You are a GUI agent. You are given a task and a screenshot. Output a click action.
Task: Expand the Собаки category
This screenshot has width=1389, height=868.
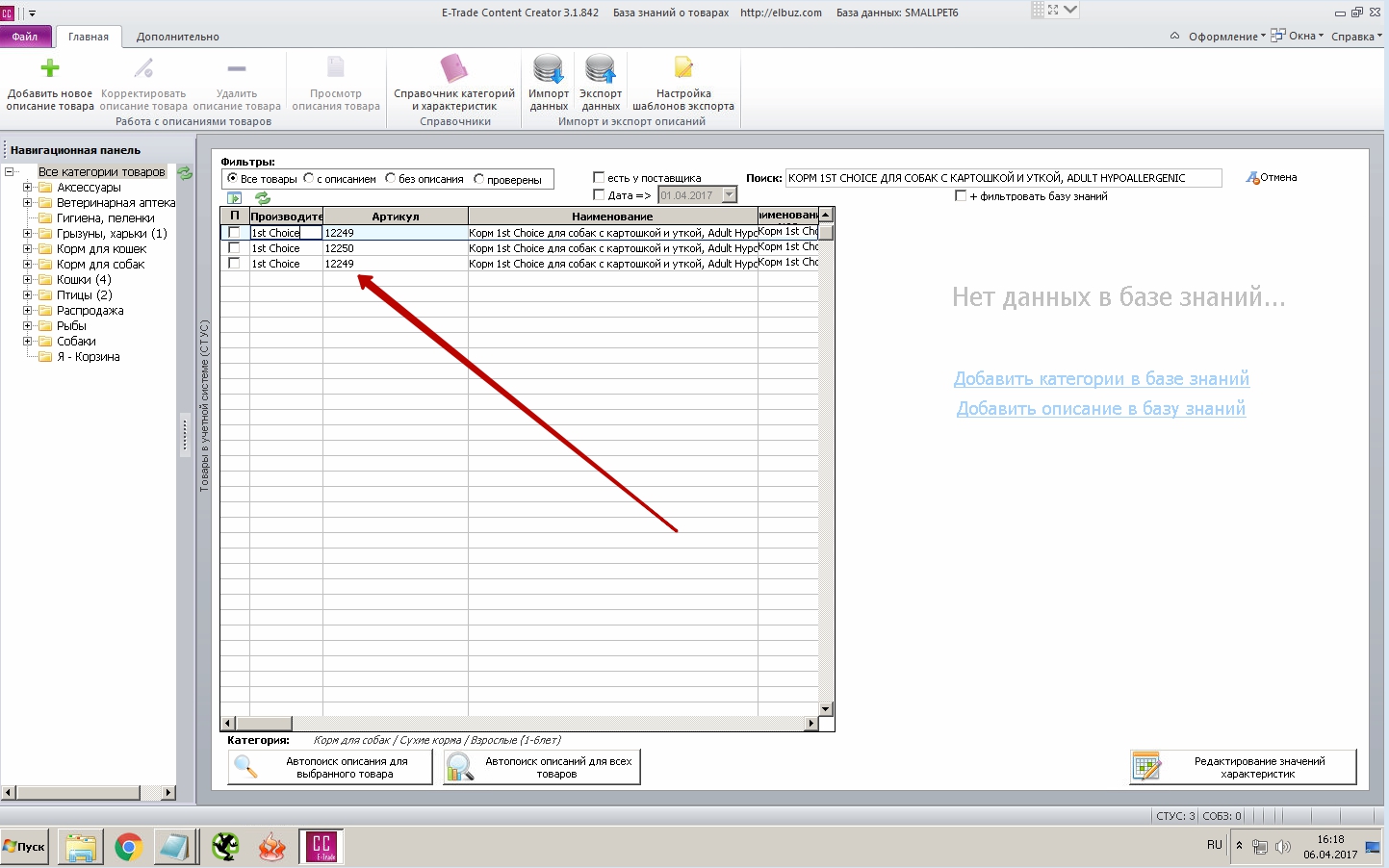coord(28,342)
